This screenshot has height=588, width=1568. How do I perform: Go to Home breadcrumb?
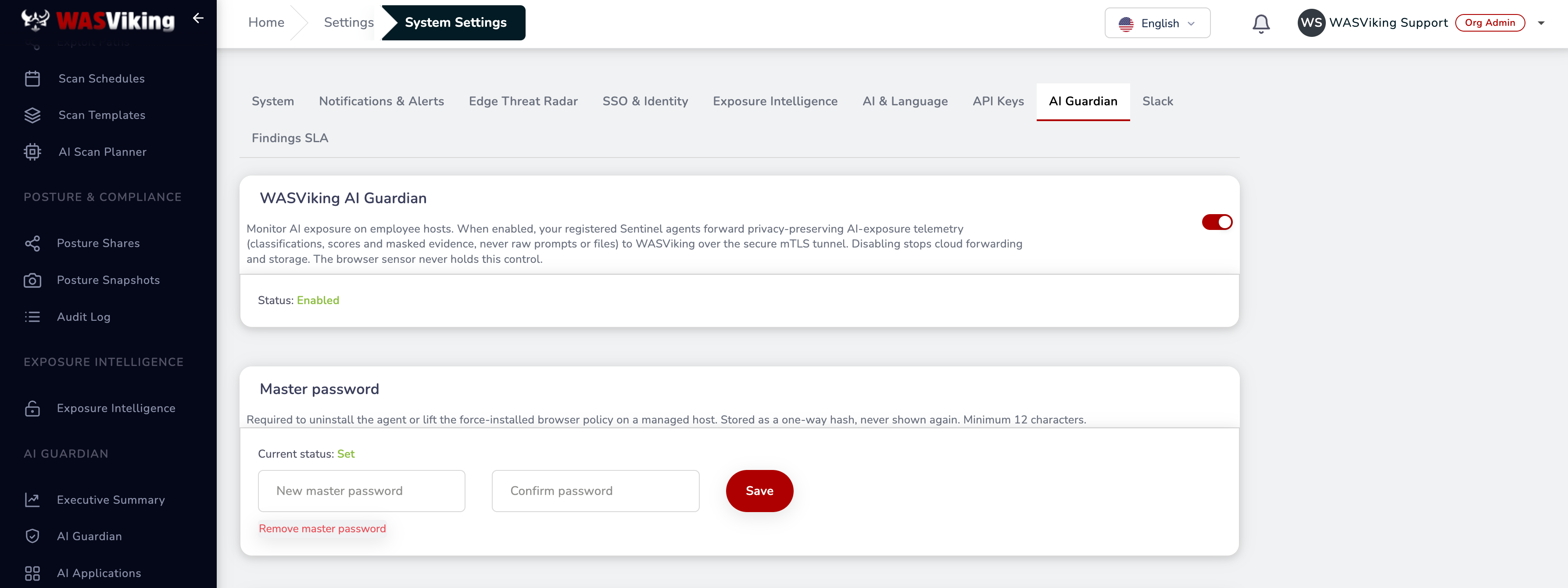(x=266, y=22)
